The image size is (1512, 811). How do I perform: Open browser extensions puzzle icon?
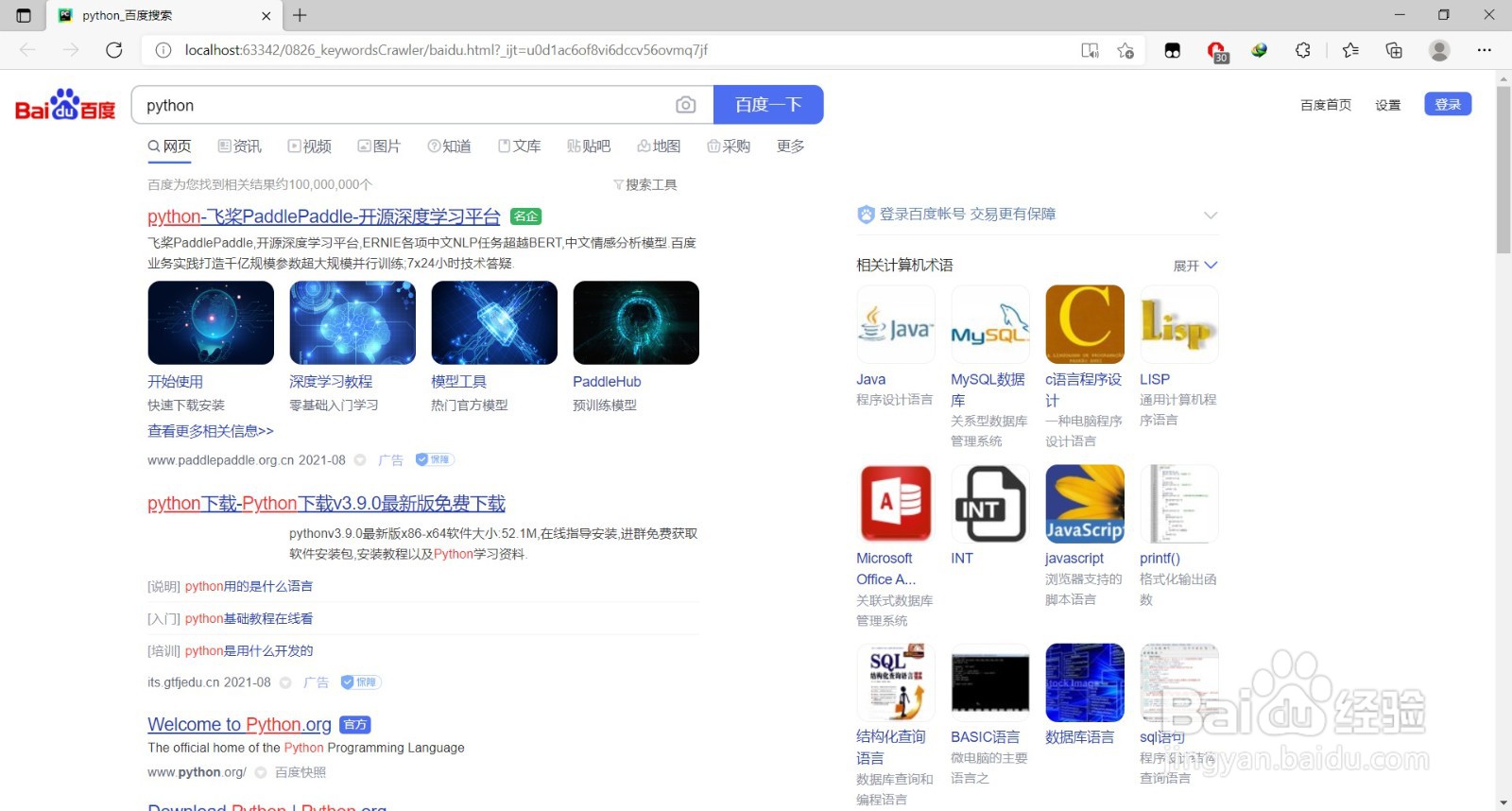point(1303,50)
